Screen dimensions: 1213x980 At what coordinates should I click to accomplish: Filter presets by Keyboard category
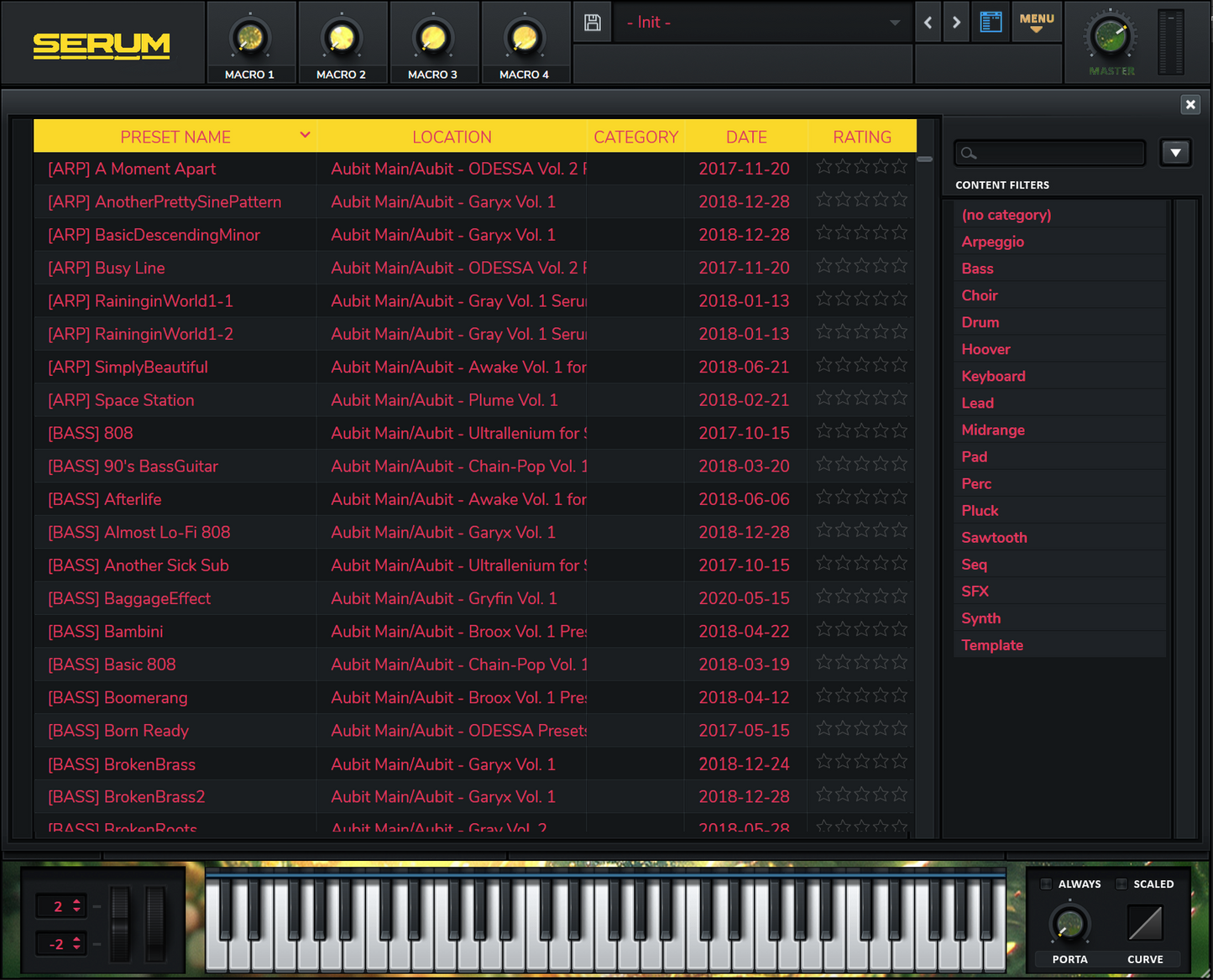click(x=1059, y=376)
